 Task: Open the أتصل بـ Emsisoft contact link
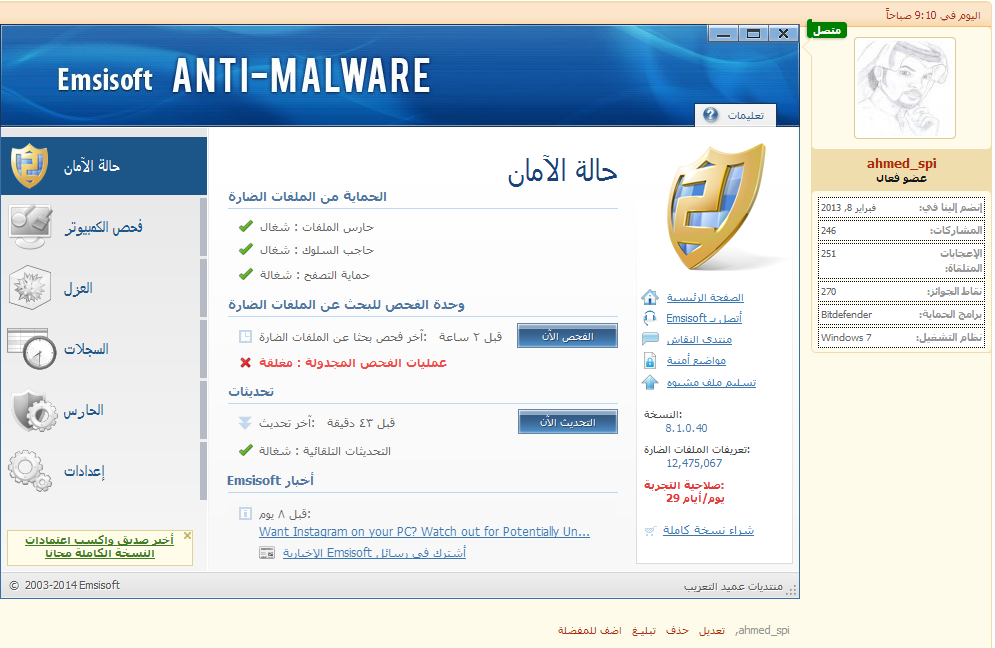pos(704,318)
